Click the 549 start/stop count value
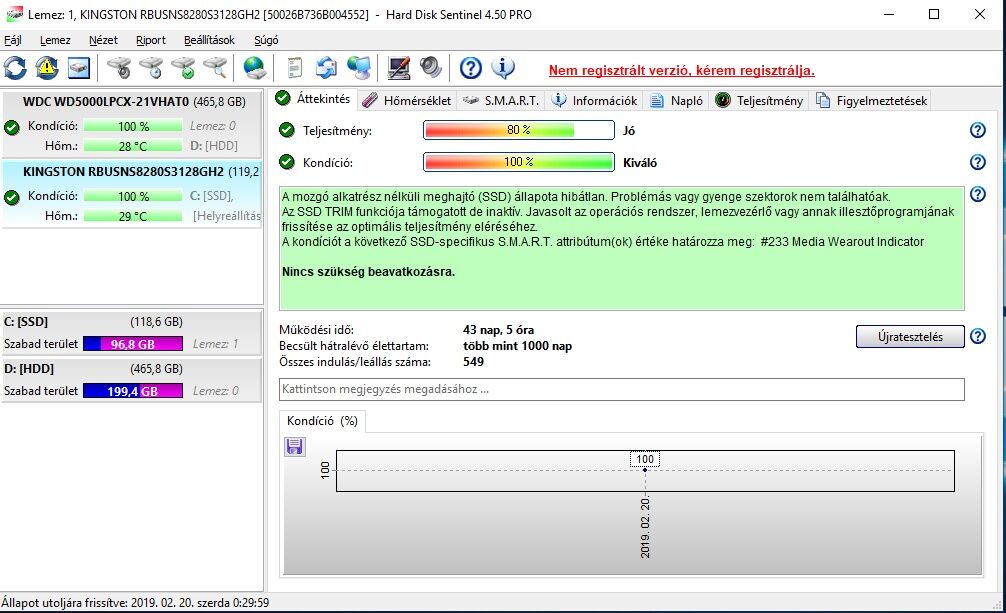Image resolution: width=1006 pixels, height=613 pixels. click(x=473, y=362)
